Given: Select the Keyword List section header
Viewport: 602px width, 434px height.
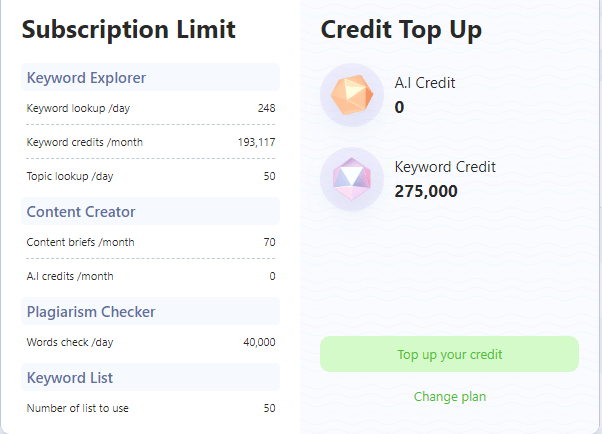Looking at the screenshot, I should click(x=150, y=377).
